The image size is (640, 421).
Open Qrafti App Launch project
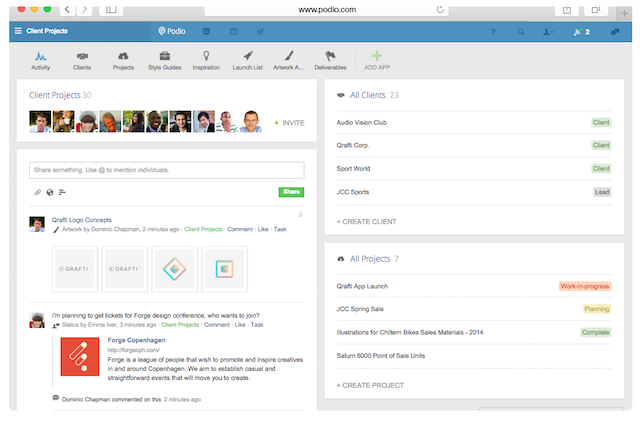[362, 286]
